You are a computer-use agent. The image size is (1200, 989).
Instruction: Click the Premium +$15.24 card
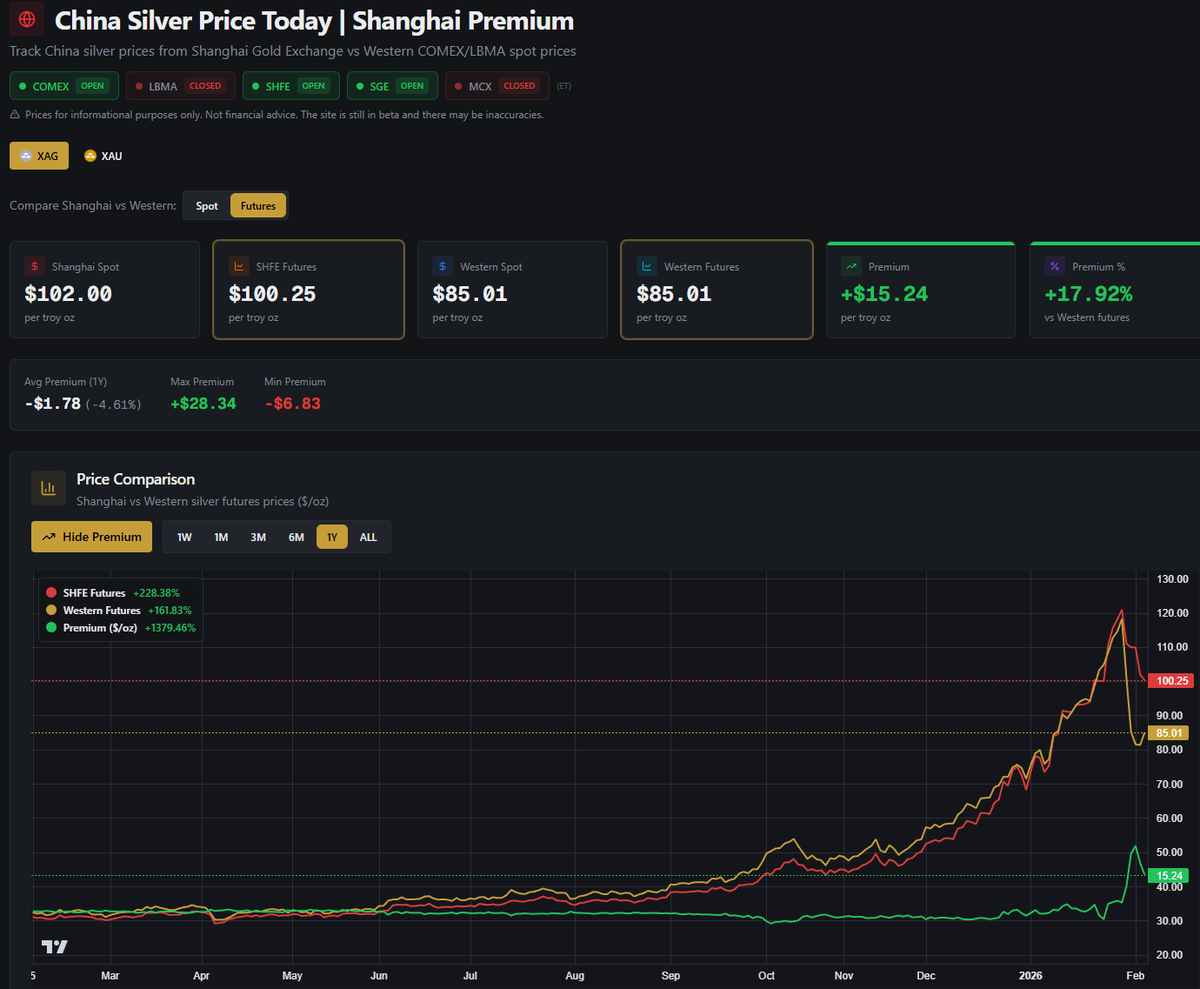click(921, 289)
